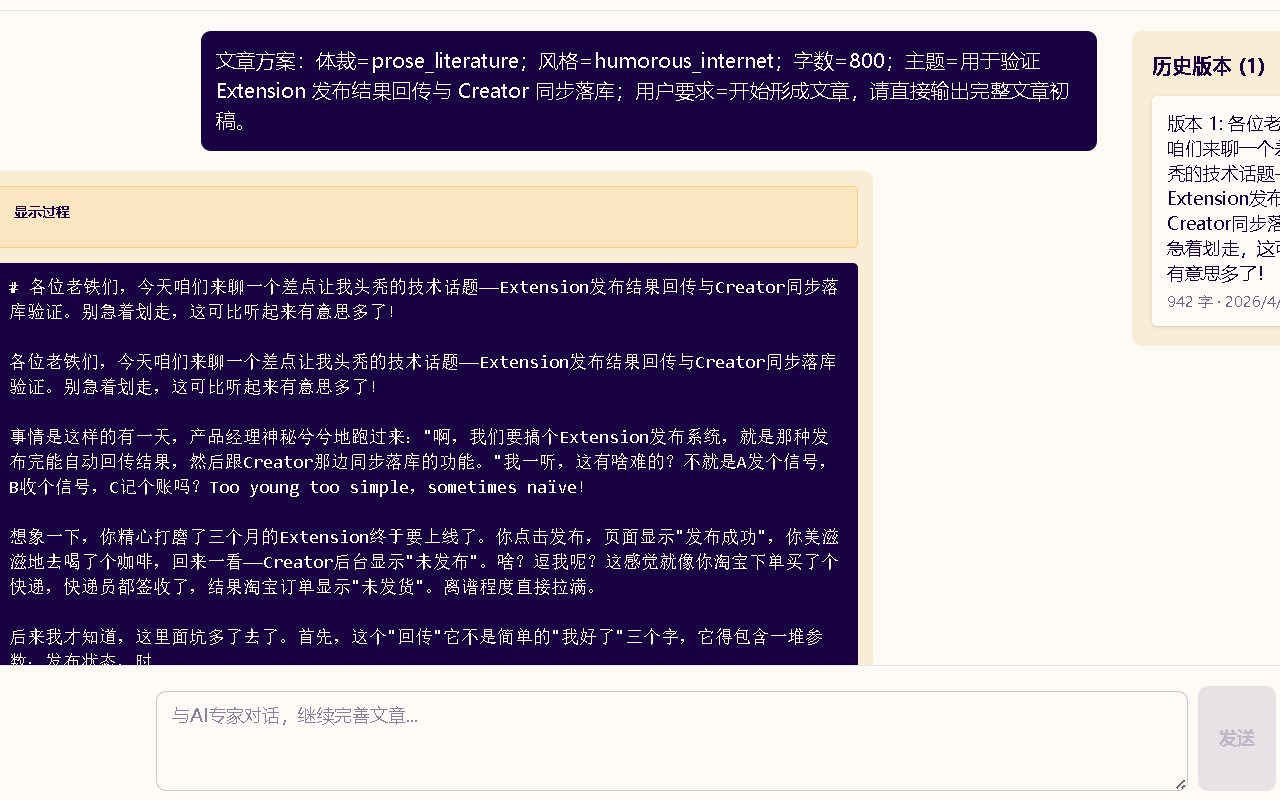
Task: Click the 发送 button
Action: (1237, 738)
